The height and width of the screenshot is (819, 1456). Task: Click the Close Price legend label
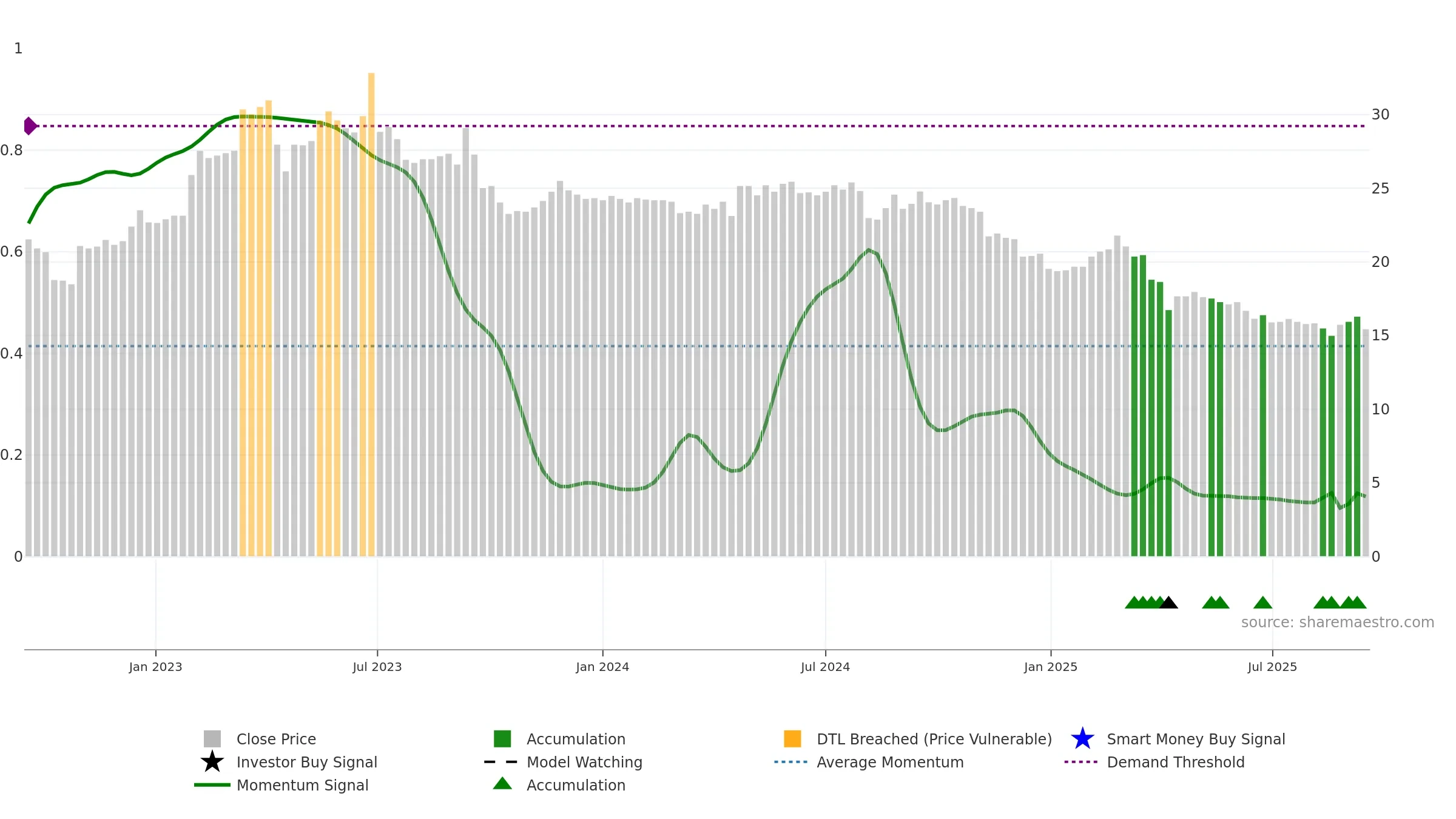(276, 739)
